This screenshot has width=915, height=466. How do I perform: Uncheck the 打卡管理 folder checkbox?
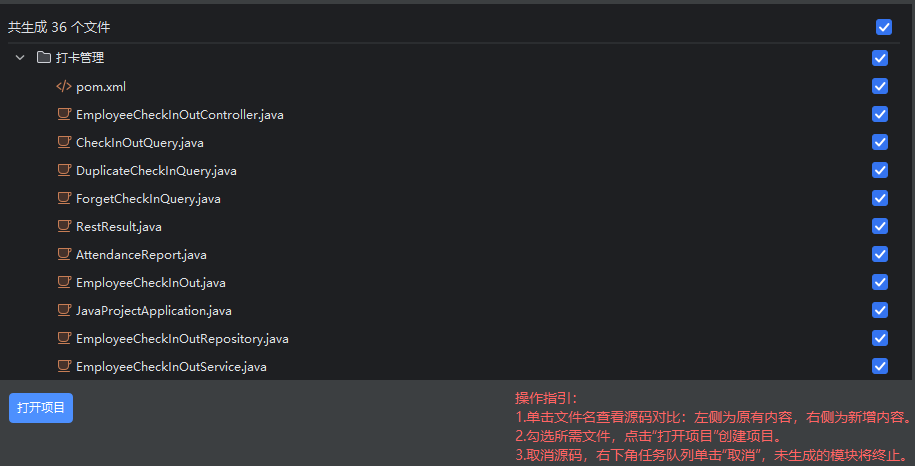pos(880,58)
